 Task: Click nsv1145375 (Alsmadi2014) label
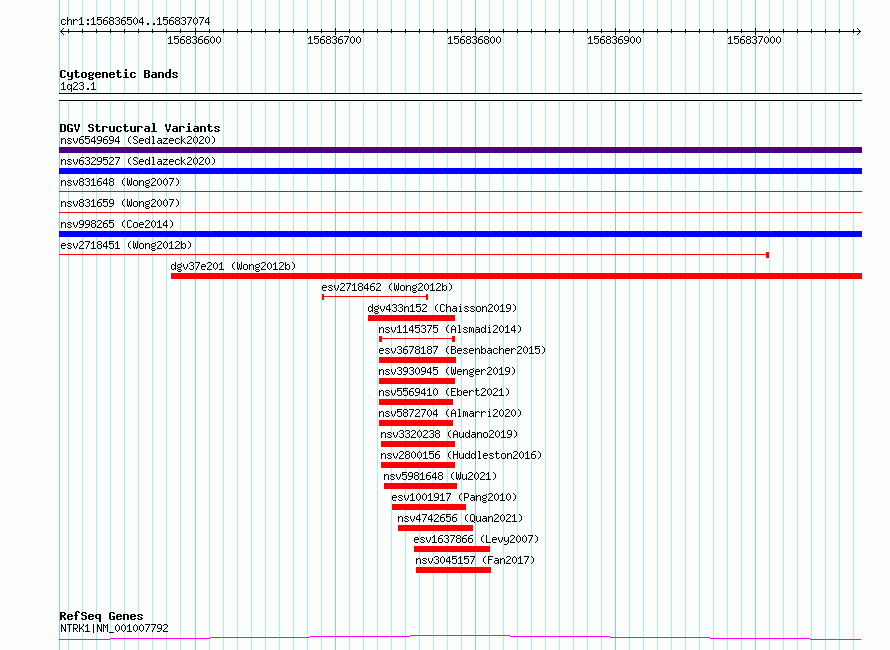[450, 329]
